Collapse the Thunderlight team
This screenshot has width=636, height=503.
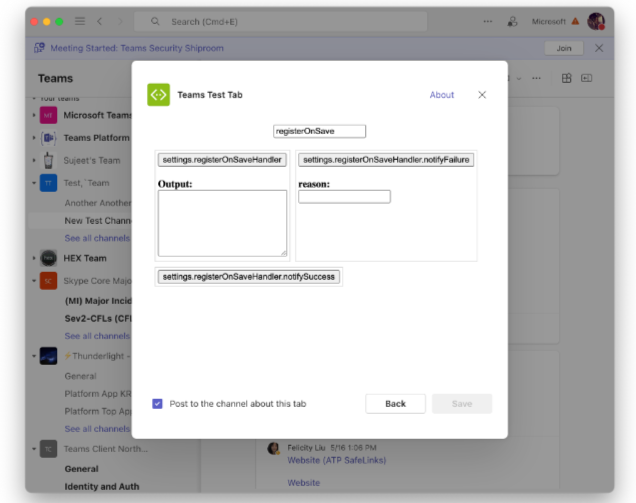pyautogui.click(x=34, y=356)
